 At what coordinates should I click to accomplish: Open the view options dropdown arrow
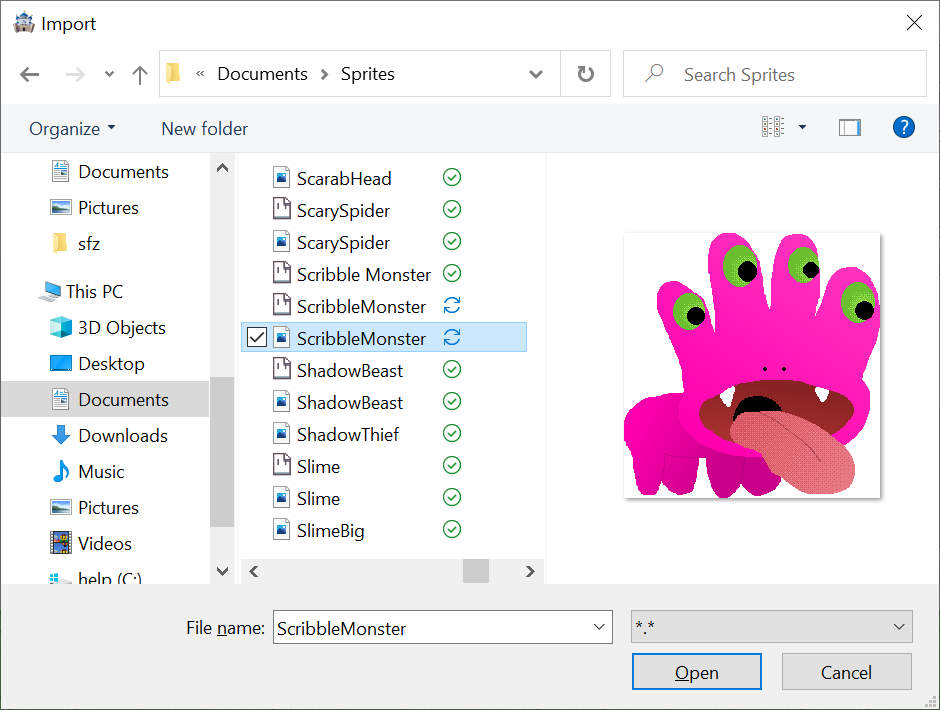pos(802,127)
